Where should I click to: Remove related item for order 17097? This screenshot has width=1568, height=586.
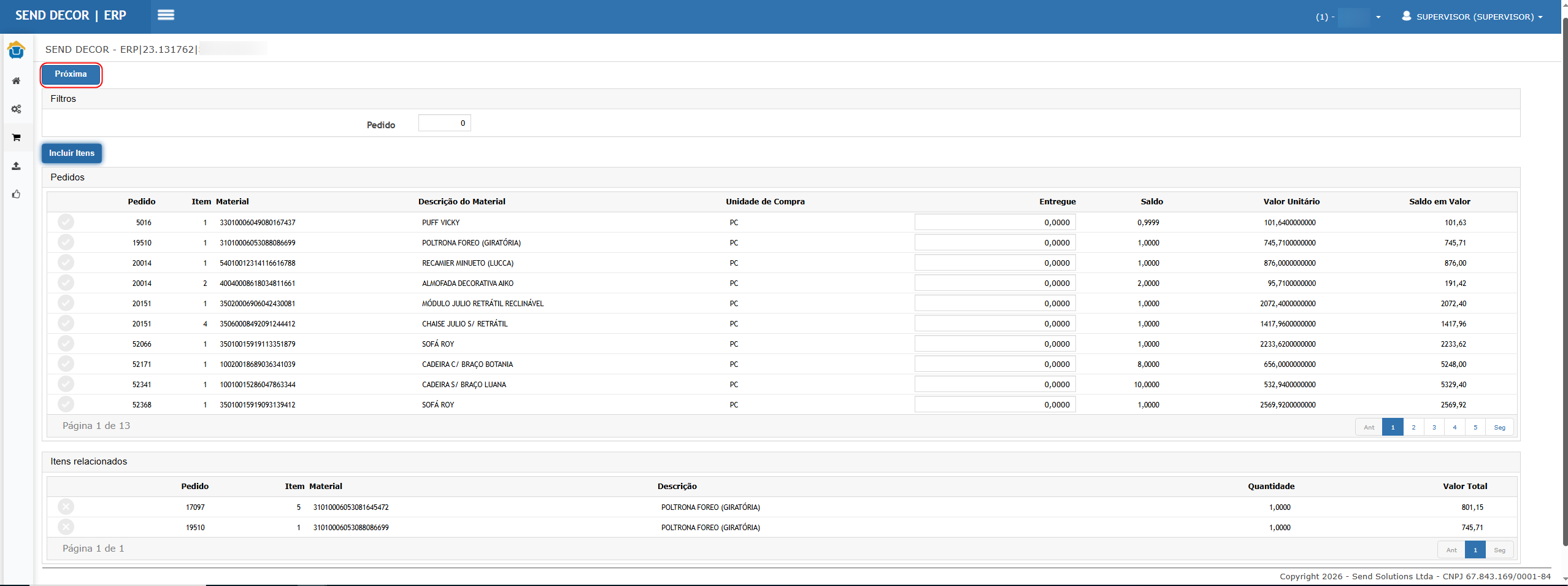coord(66,507)
